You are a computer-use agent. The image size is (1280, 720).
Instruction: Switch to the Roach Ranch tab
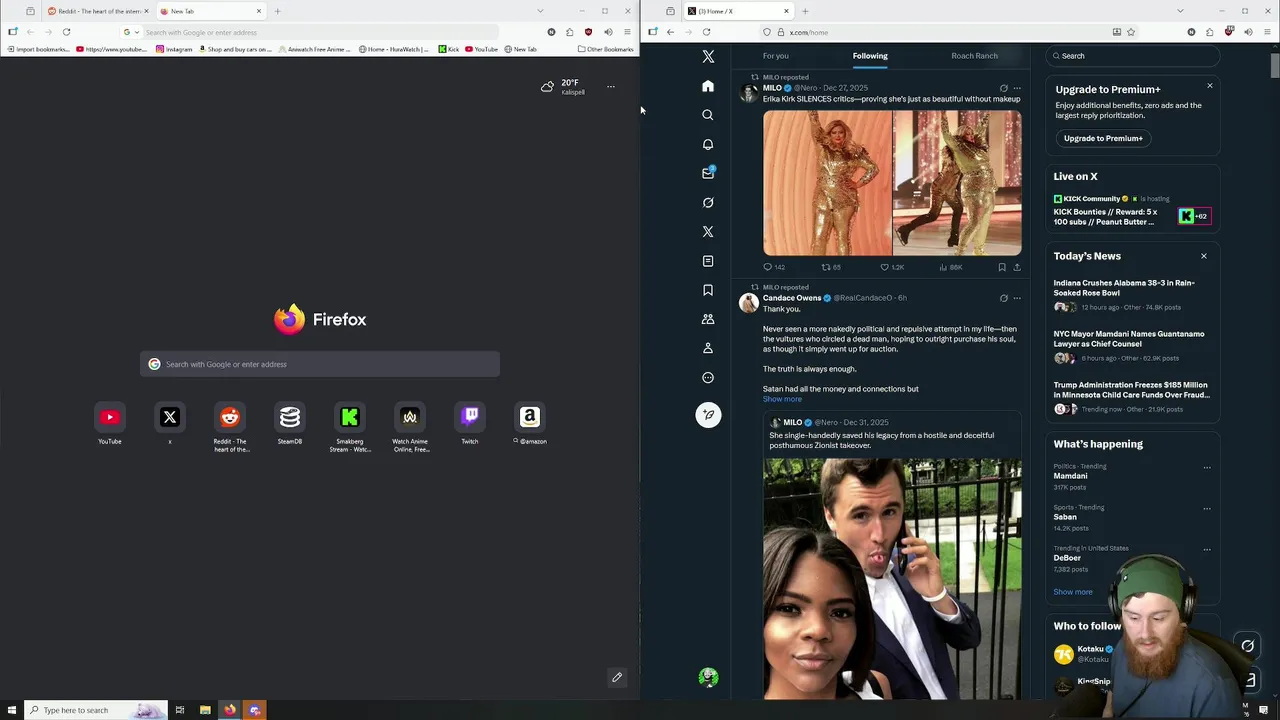click(974, 56)
